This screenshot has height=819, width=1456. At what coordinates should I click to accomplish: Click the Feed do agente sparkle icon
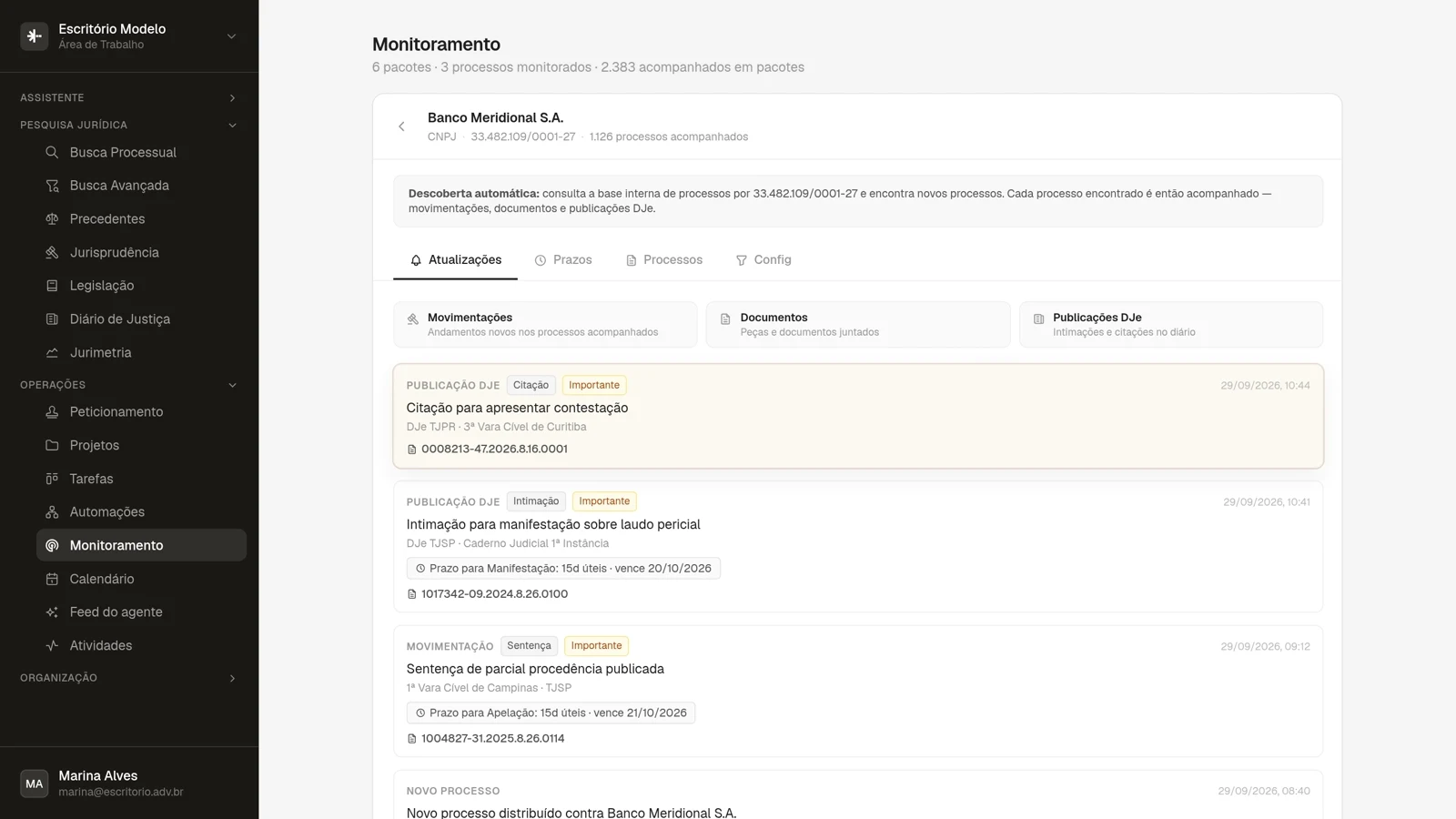52,612
